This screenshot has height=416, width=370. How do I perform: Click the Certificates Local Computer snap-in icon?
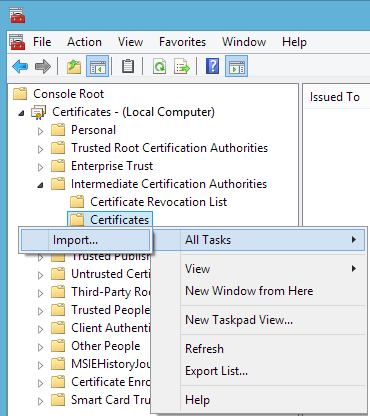pyautogui.click(x=39, y=112)
